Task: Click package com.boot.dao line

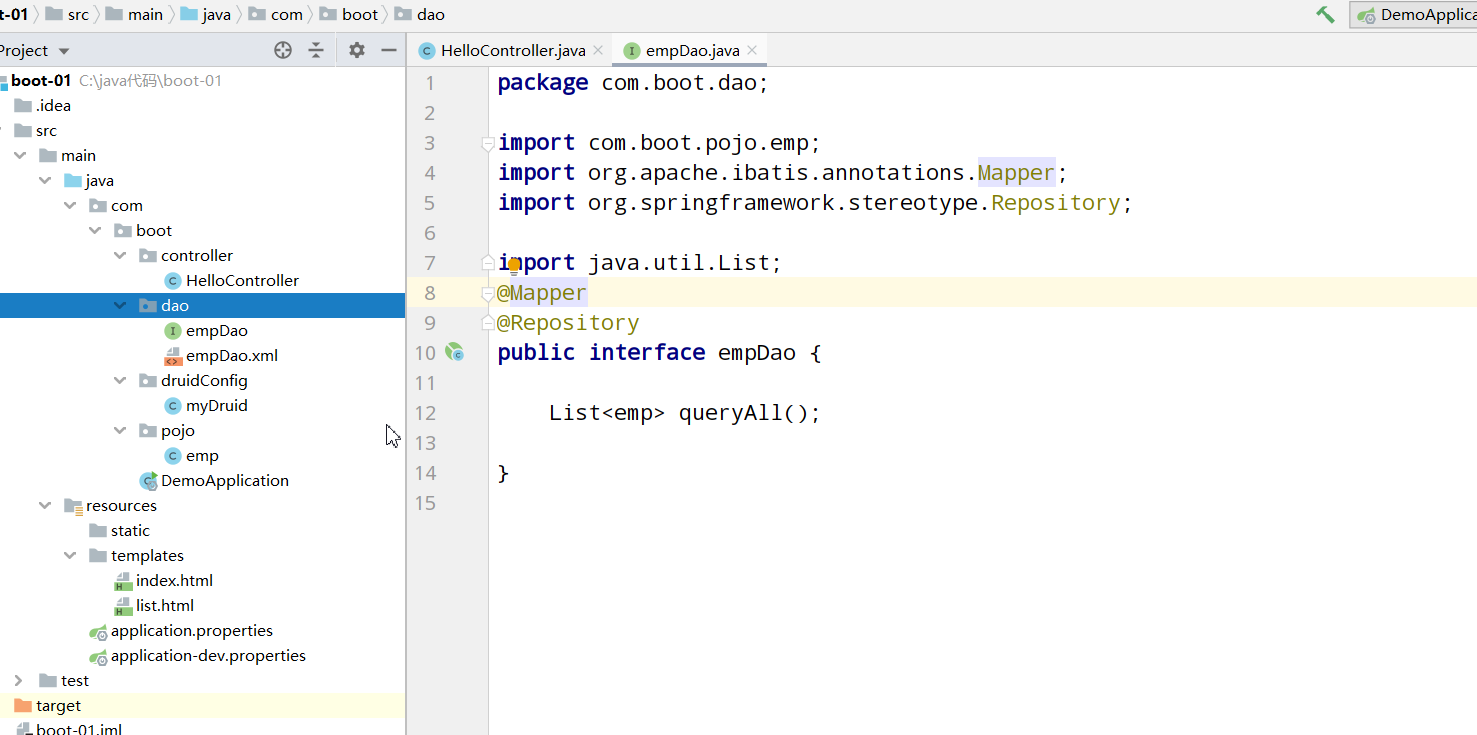Action: coord(633,82)
